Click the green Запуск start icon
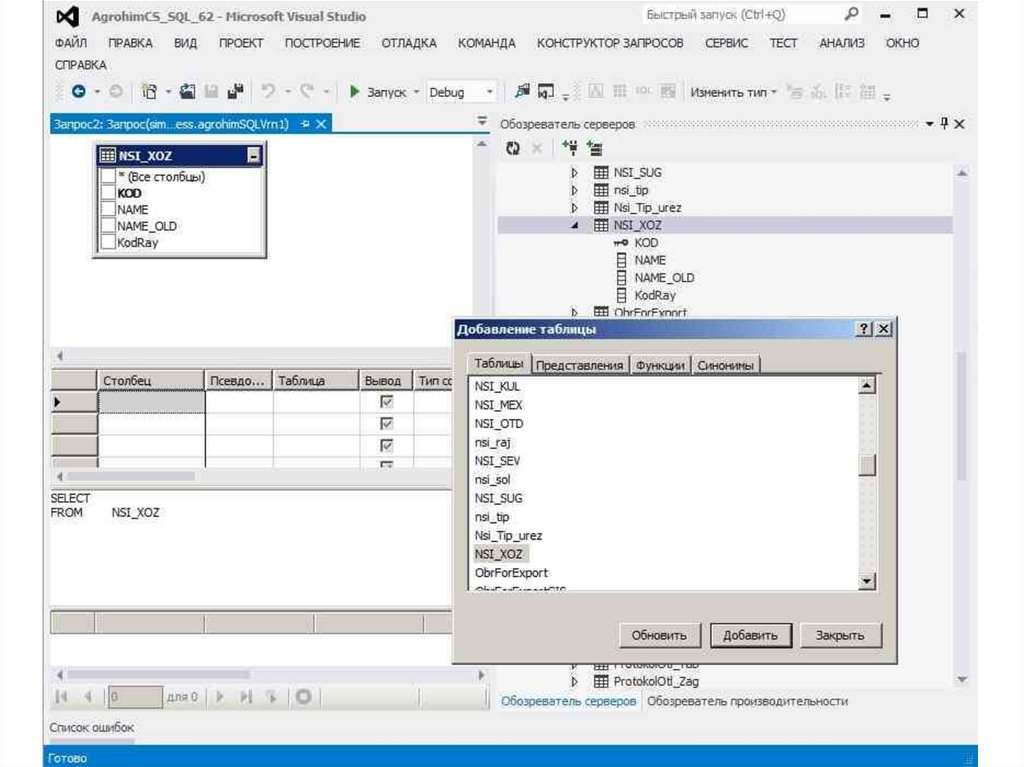The width and height of the screenshot is (1024, 767). [354, 92]
